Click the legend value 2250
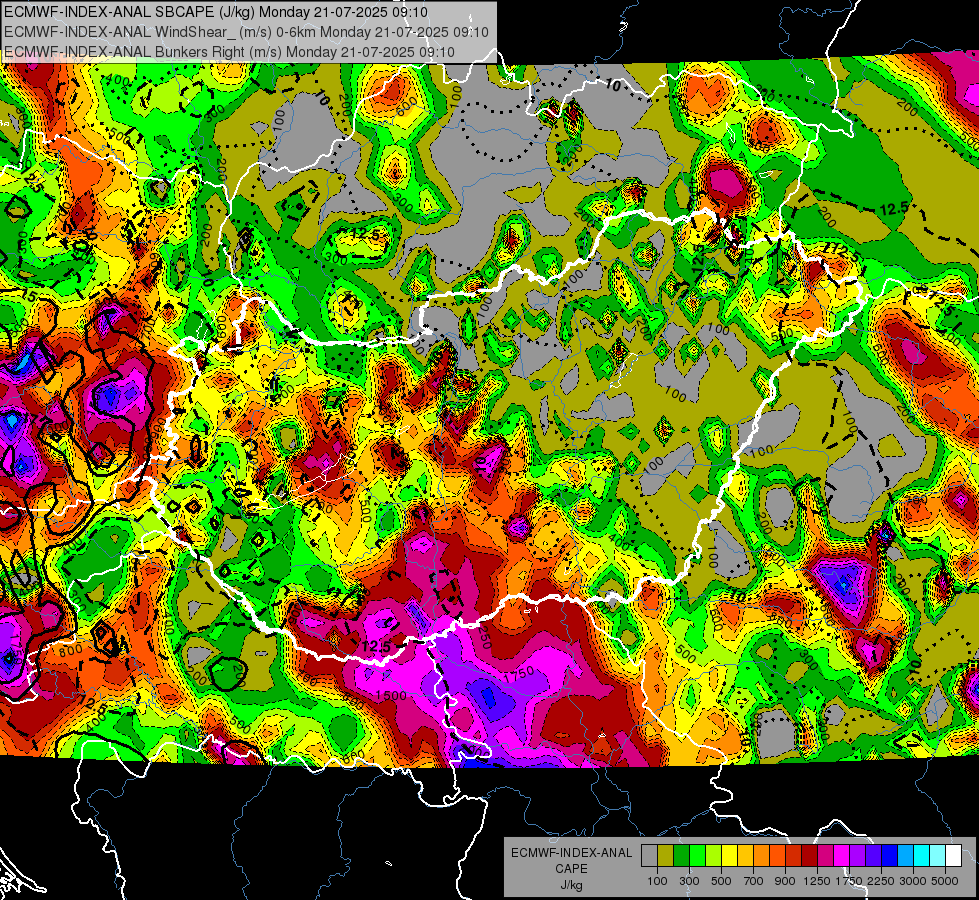 point(880,881)
